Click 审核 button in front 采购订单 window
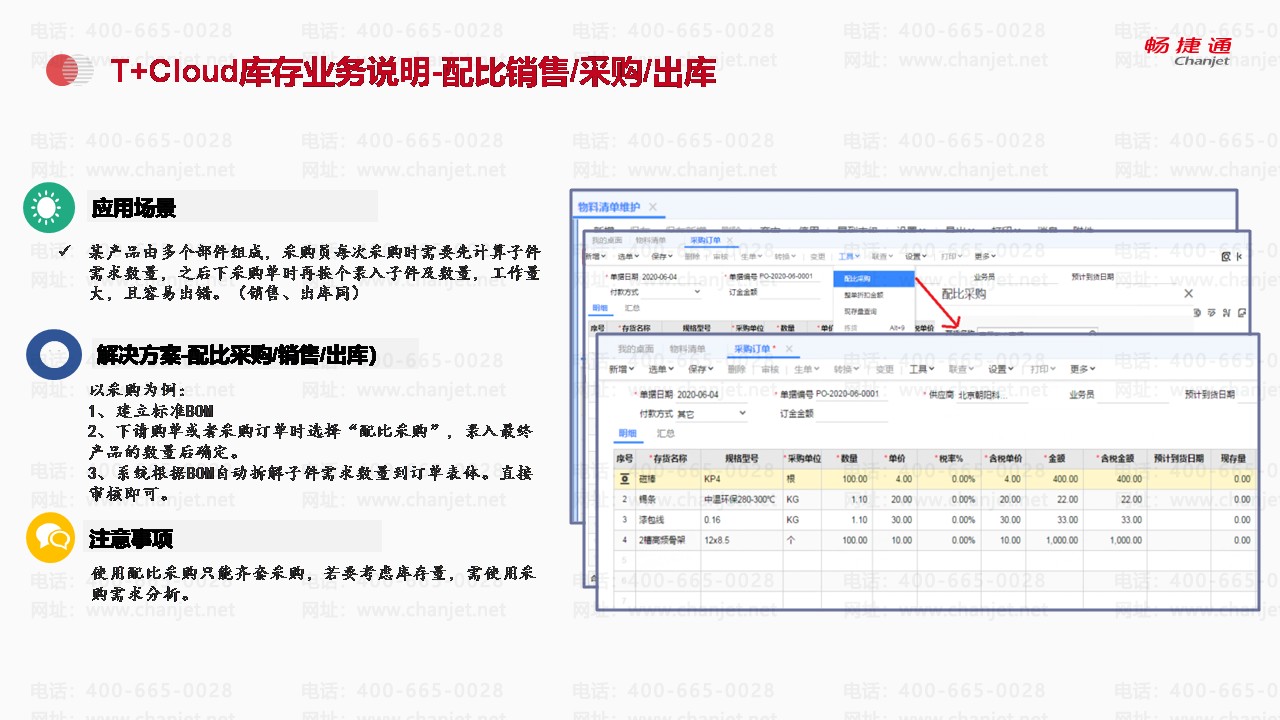Viewport: 1280px width, 720px height. (x=770, y=369)
